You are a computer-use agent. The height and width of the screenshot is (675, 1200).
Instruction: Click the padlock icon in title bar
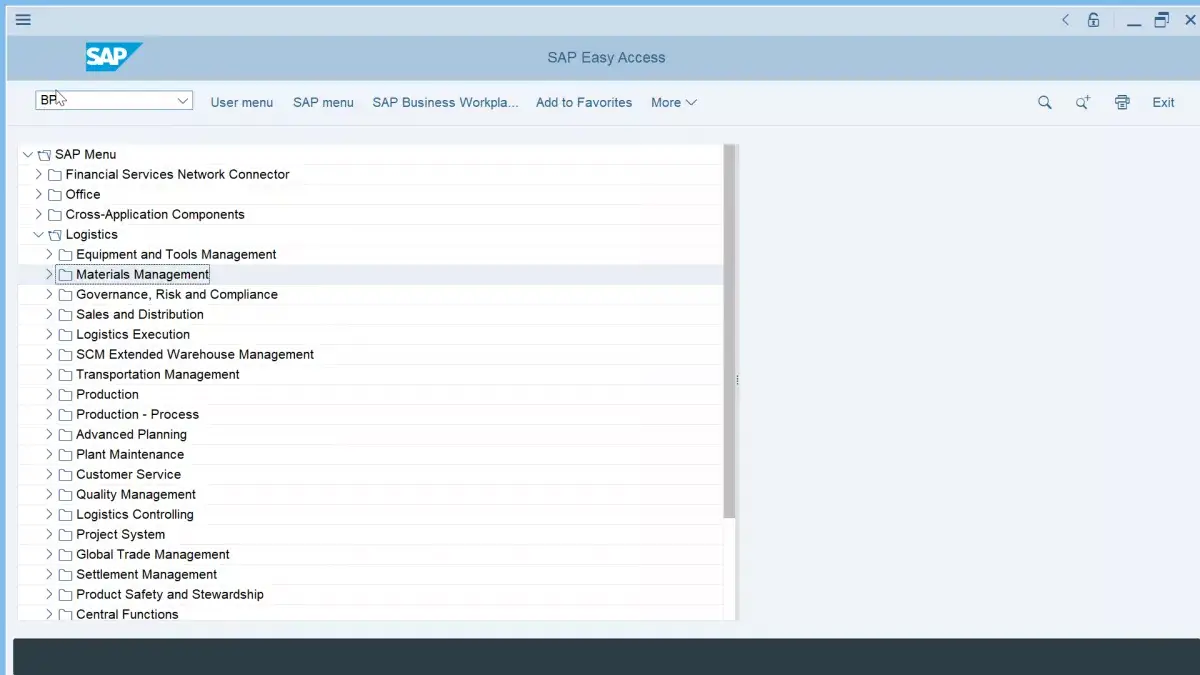[x=1093, y=19]
